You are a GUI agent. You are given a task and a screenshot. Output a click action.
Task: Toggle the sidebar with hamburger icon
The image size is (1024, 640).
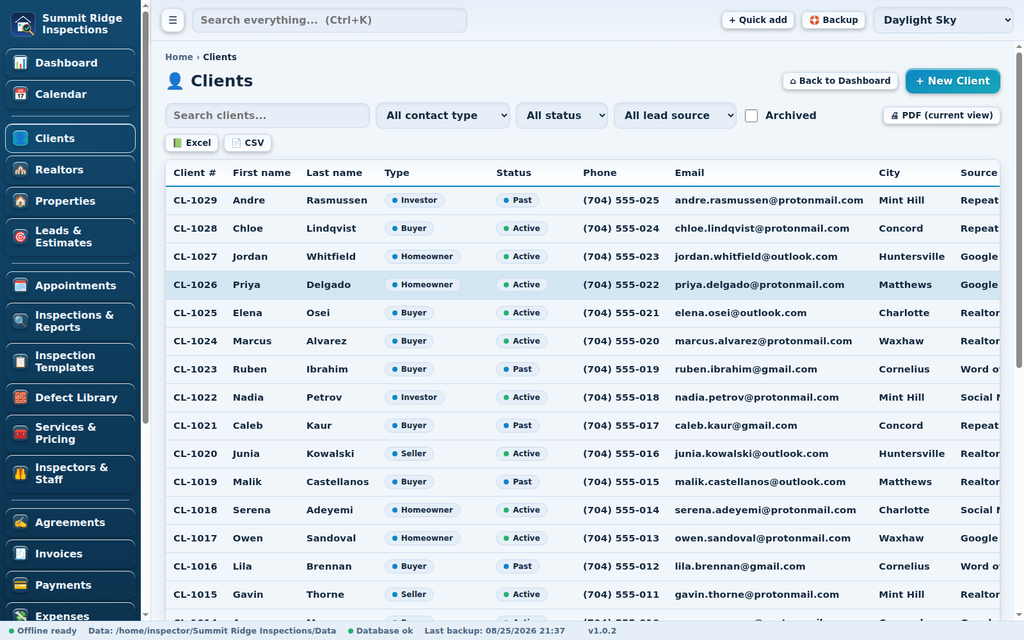pyautogui.click(x=172, y=20)
